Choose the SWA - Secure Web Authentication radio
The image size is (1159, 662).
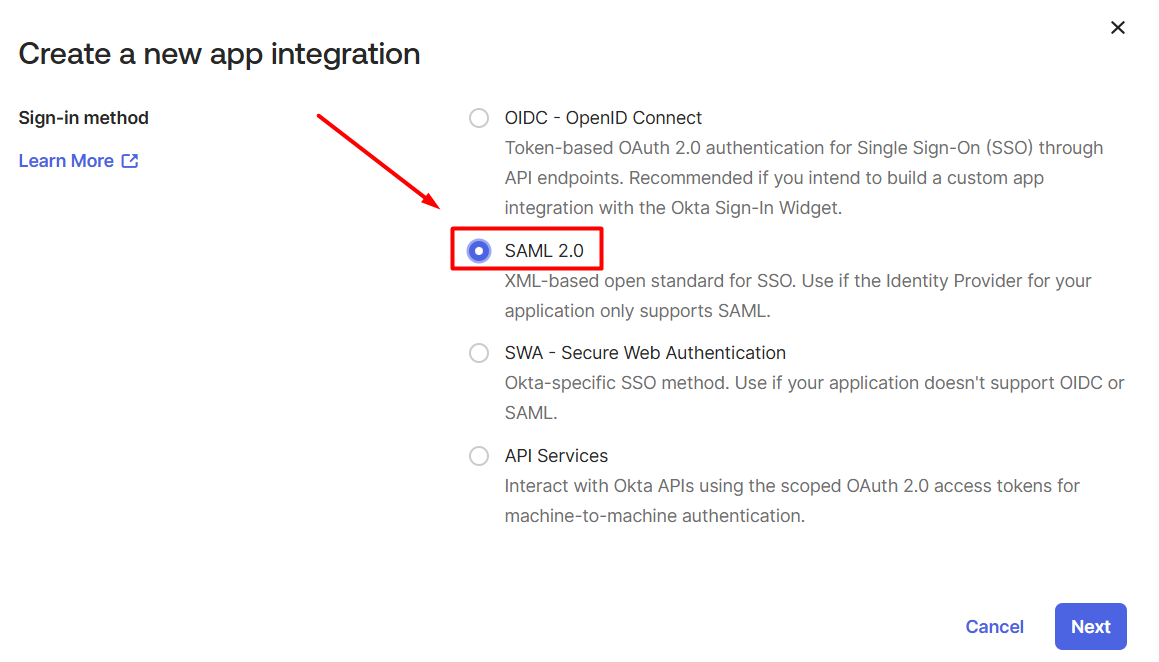click(479, 353)
